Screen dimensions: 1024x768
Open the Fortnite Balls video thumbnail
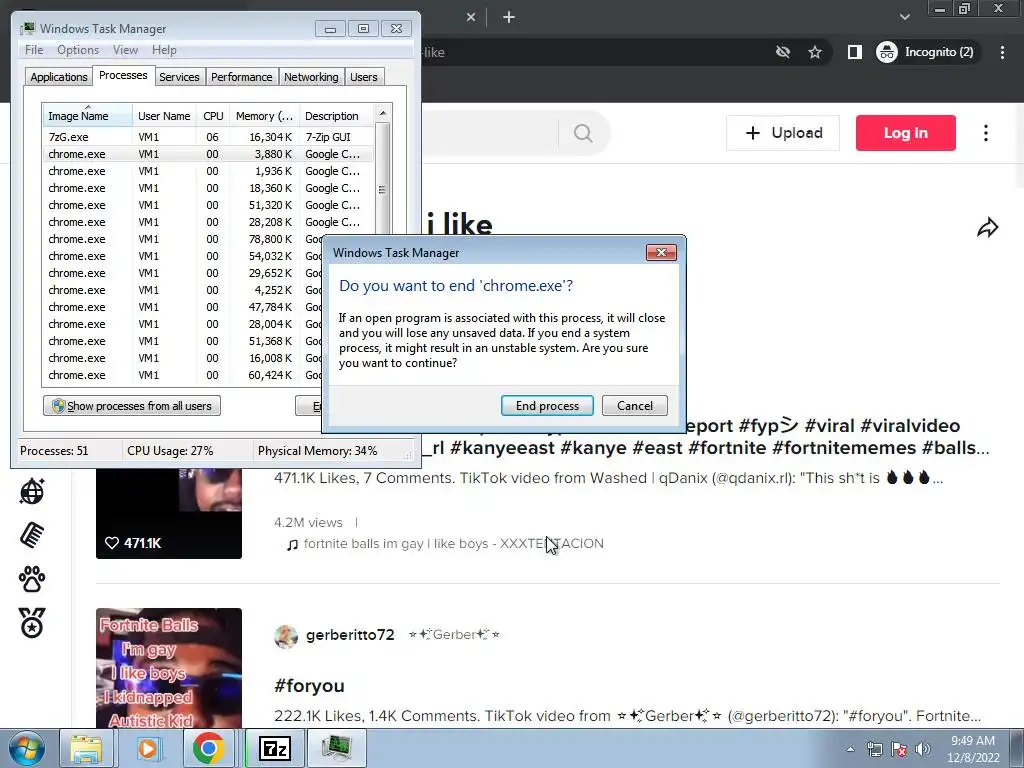pyautogui.click(x=168, y=669)
